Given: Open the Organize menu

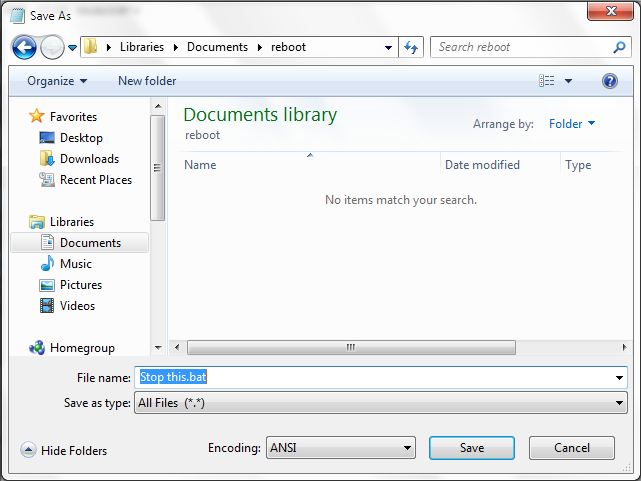Looking at the screenshot, I should pos(57,81).
